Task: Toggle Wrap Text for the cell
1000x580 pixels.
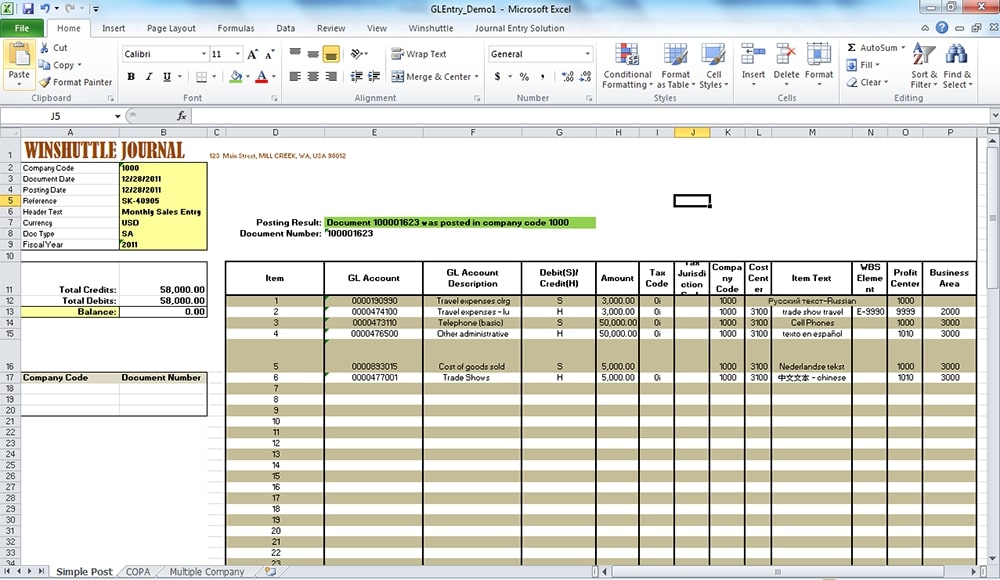Action: pos(419,54)
